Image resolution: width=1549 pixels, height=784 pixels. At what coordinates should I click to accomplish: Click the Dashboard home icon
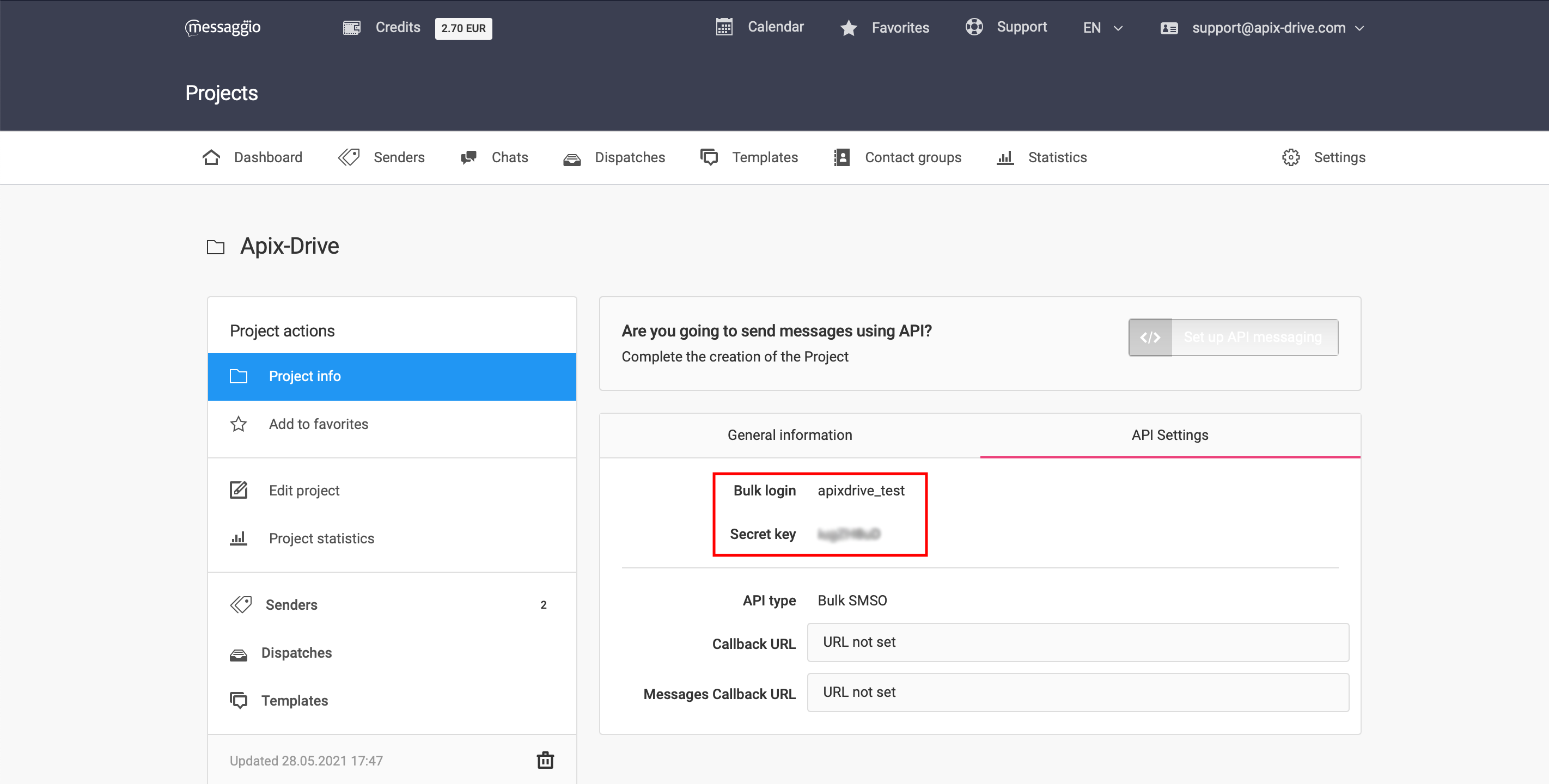click(211, 157)
